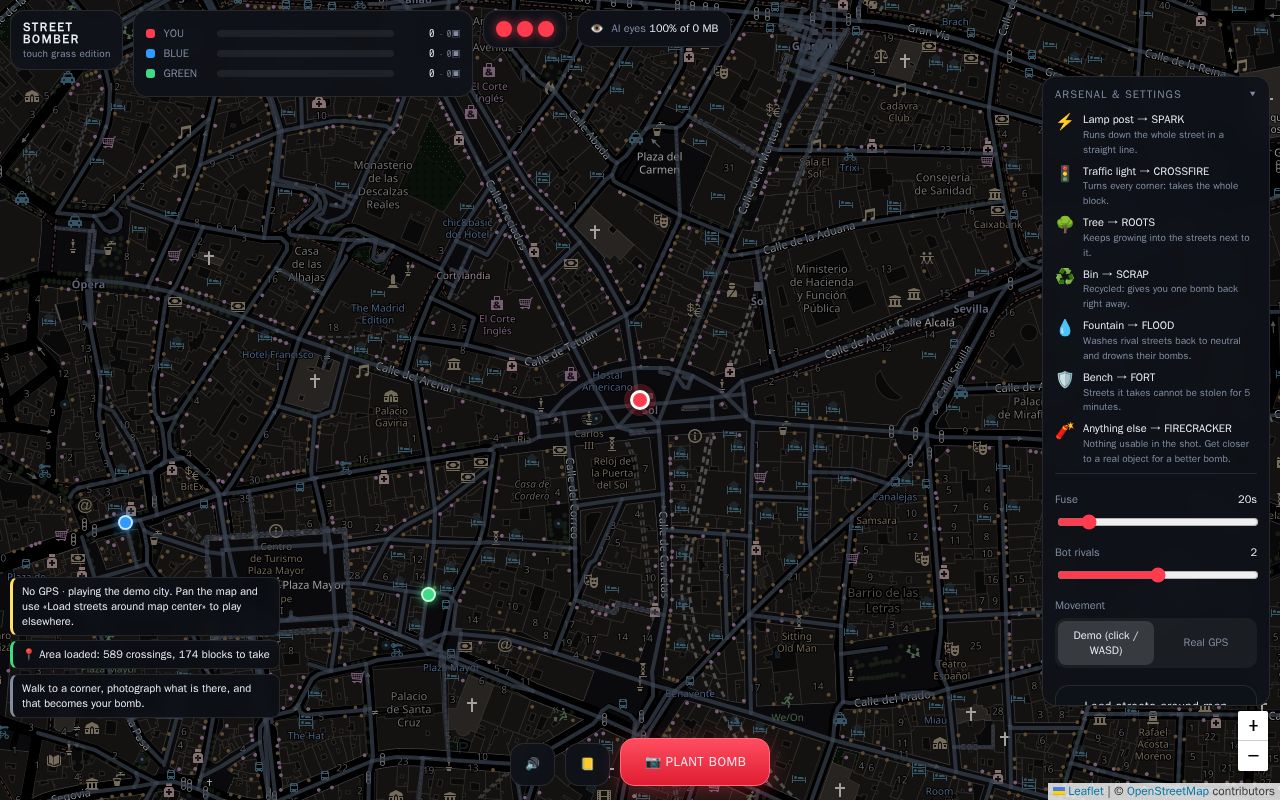Click the Load streets around map button
The height and width of the screenshot is (800, 1280).
coord(1156,698)
